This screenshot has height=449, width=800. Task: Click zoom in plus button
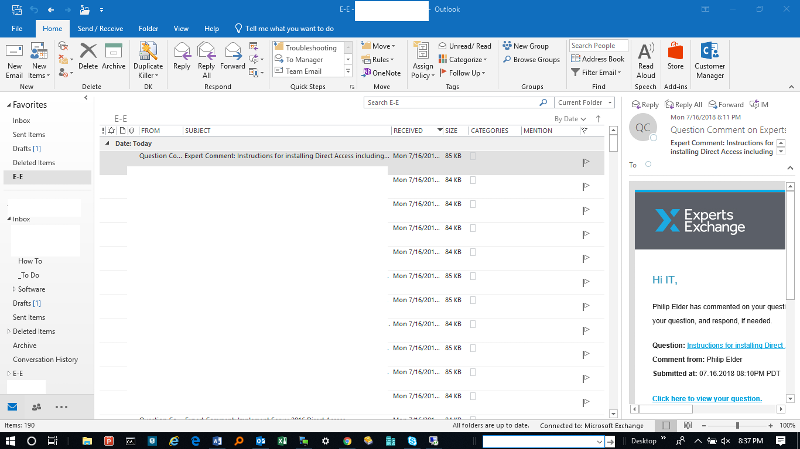(770, 425)
